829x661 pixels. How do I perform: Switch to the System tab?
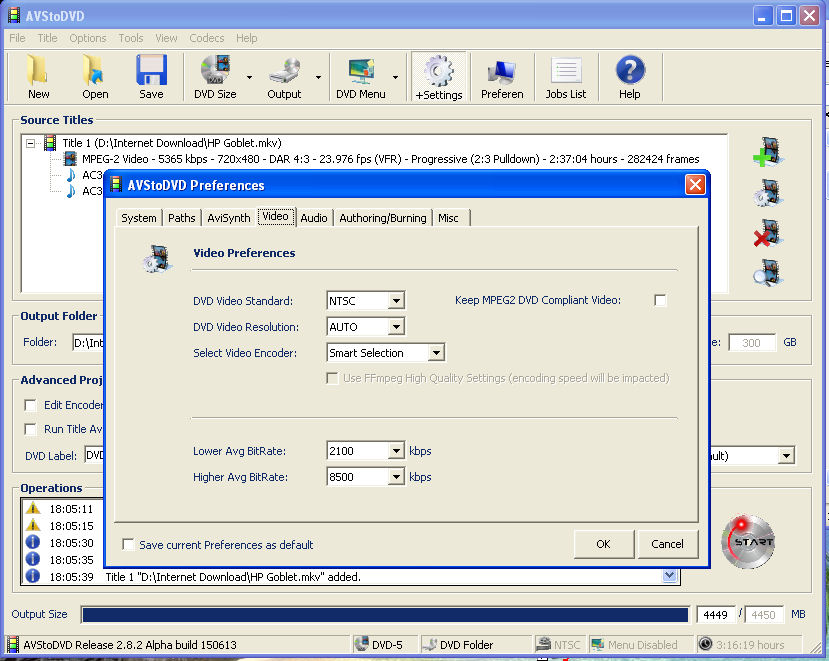click(139, 218)
